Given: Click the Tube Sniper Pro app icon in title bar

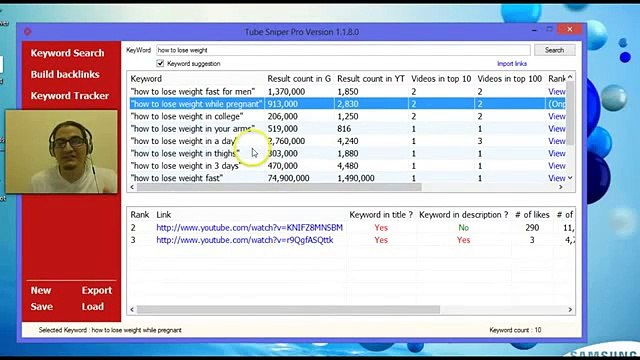Looking at the screenshot, I should [27, 31].
